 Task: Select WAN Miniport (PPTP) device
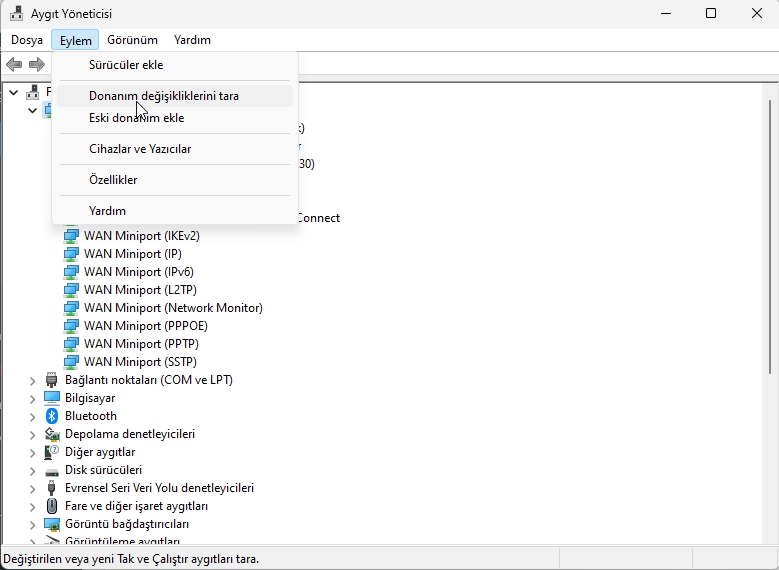[x=141, y=344]
